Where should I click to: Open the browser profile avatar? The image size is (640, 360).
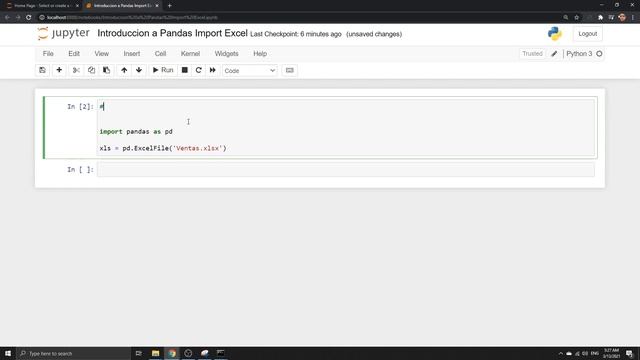coord(622,17)
